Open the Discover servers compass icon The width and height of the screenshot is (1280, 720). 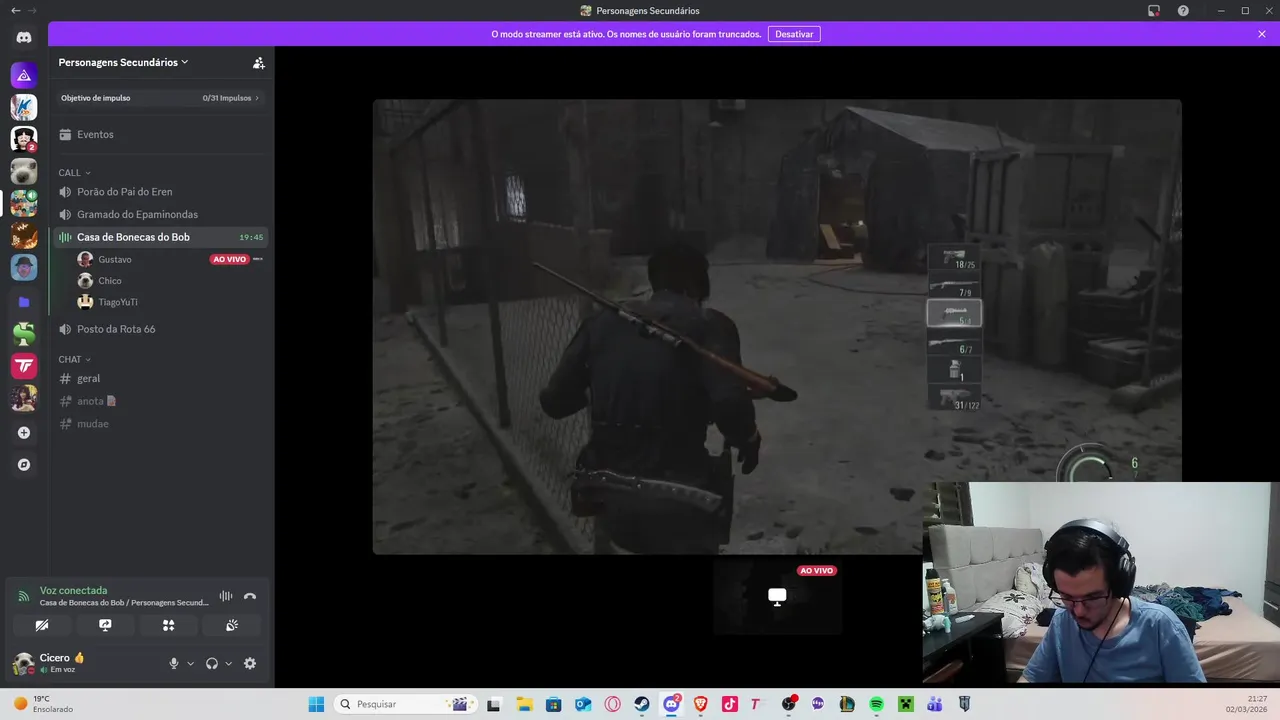pos(24,465)
